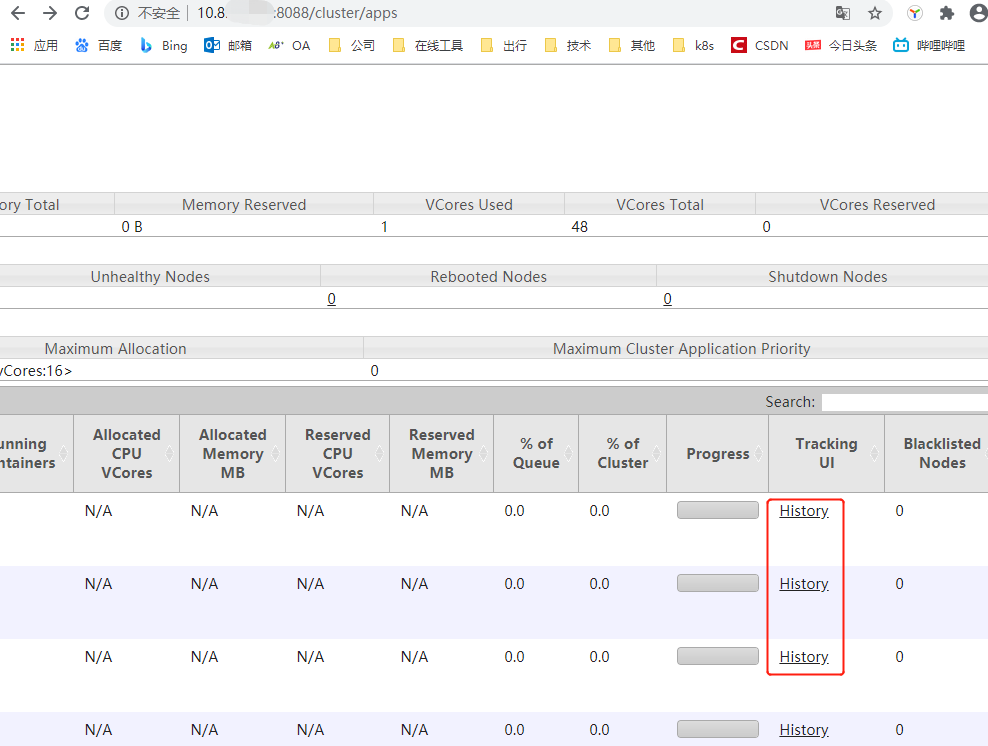Expand the 技术 bookmarks folder
This screenshot has height=746, width=988.
tap(567, 45)
